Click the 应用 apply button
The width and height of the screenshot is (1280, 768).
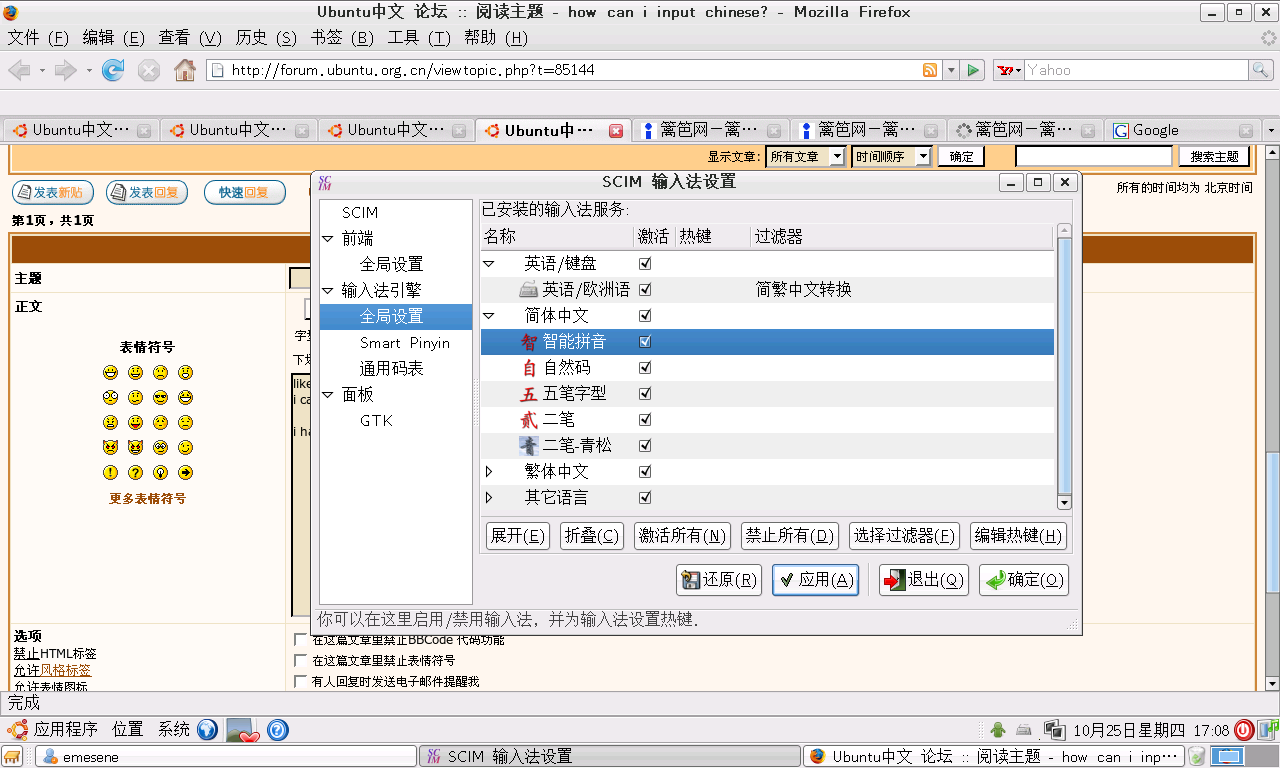pyautogui.click(x=815, y=580)
